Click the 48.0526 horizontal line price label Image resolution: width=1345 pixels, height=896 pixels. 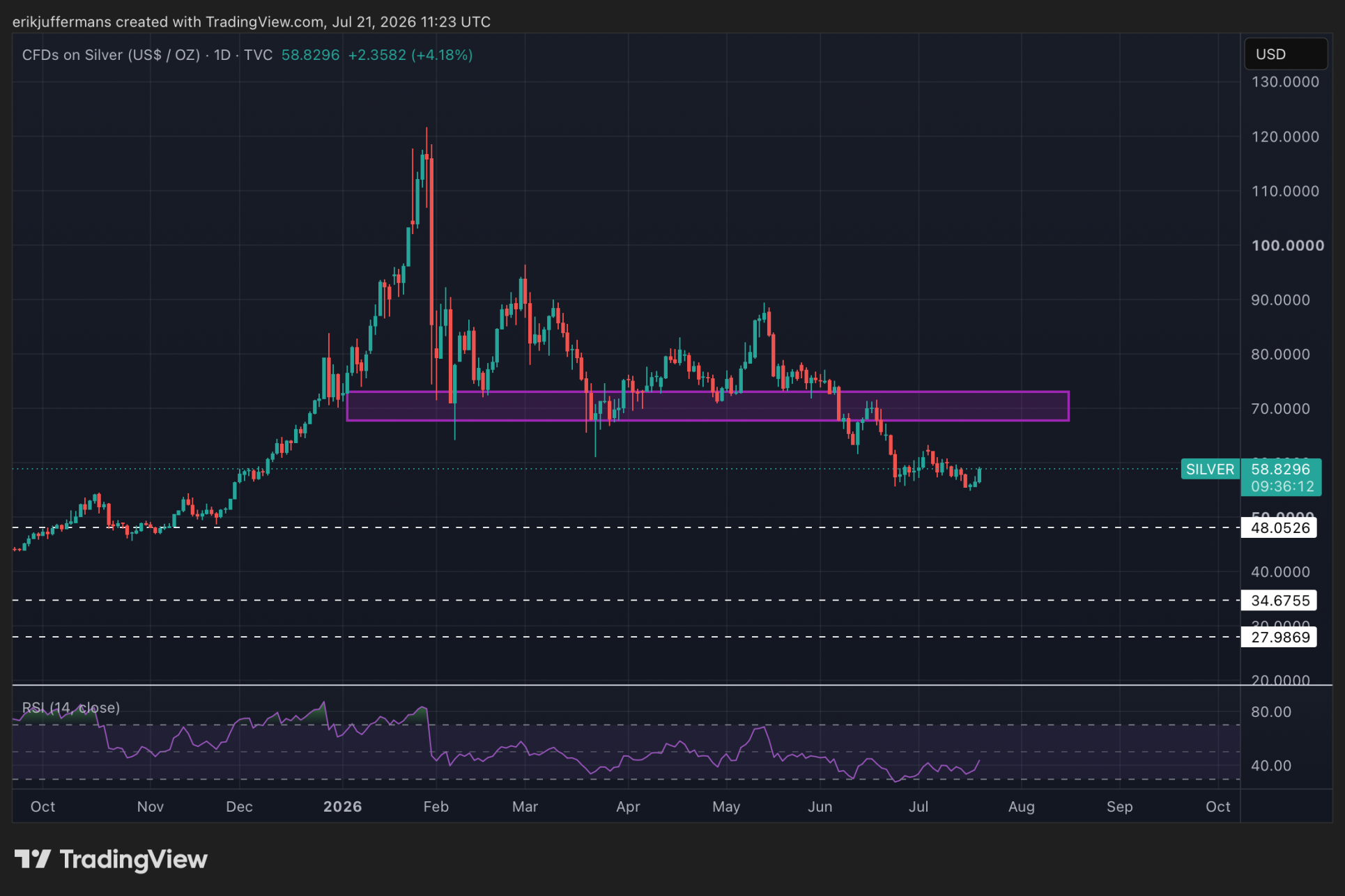click(1279, 527)
